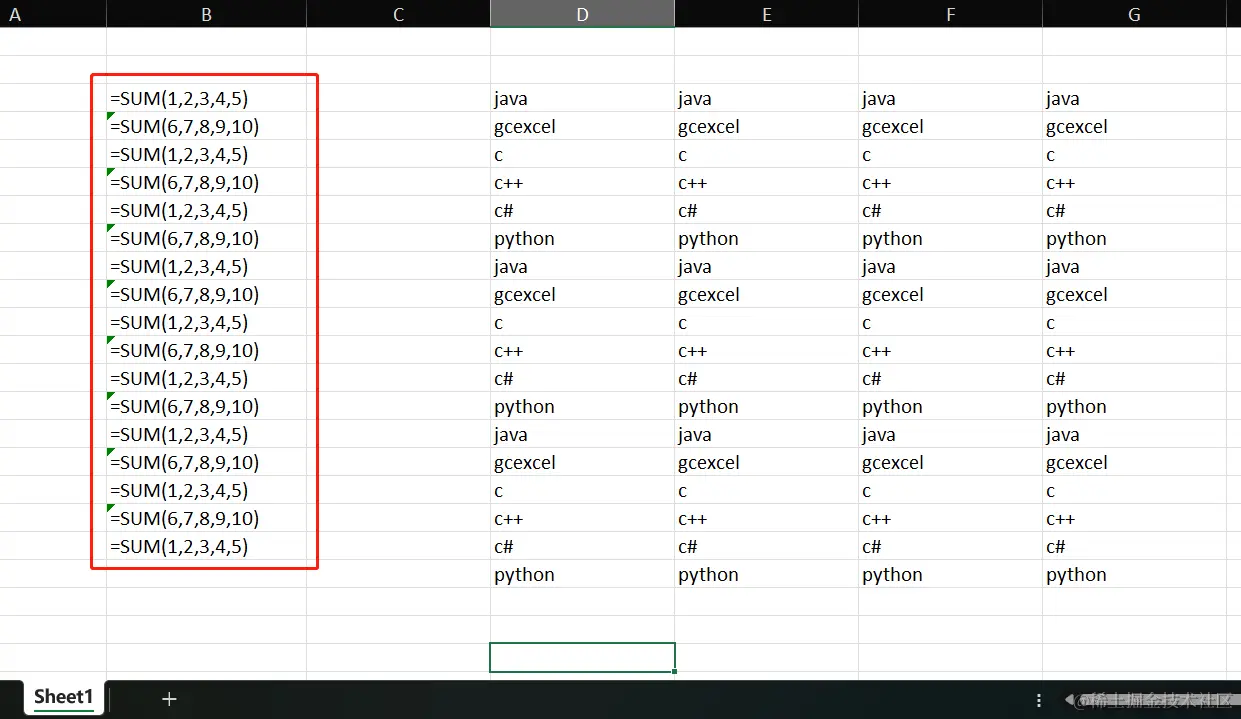Select topmost gcexcel cell in column D

click(582, 126)
